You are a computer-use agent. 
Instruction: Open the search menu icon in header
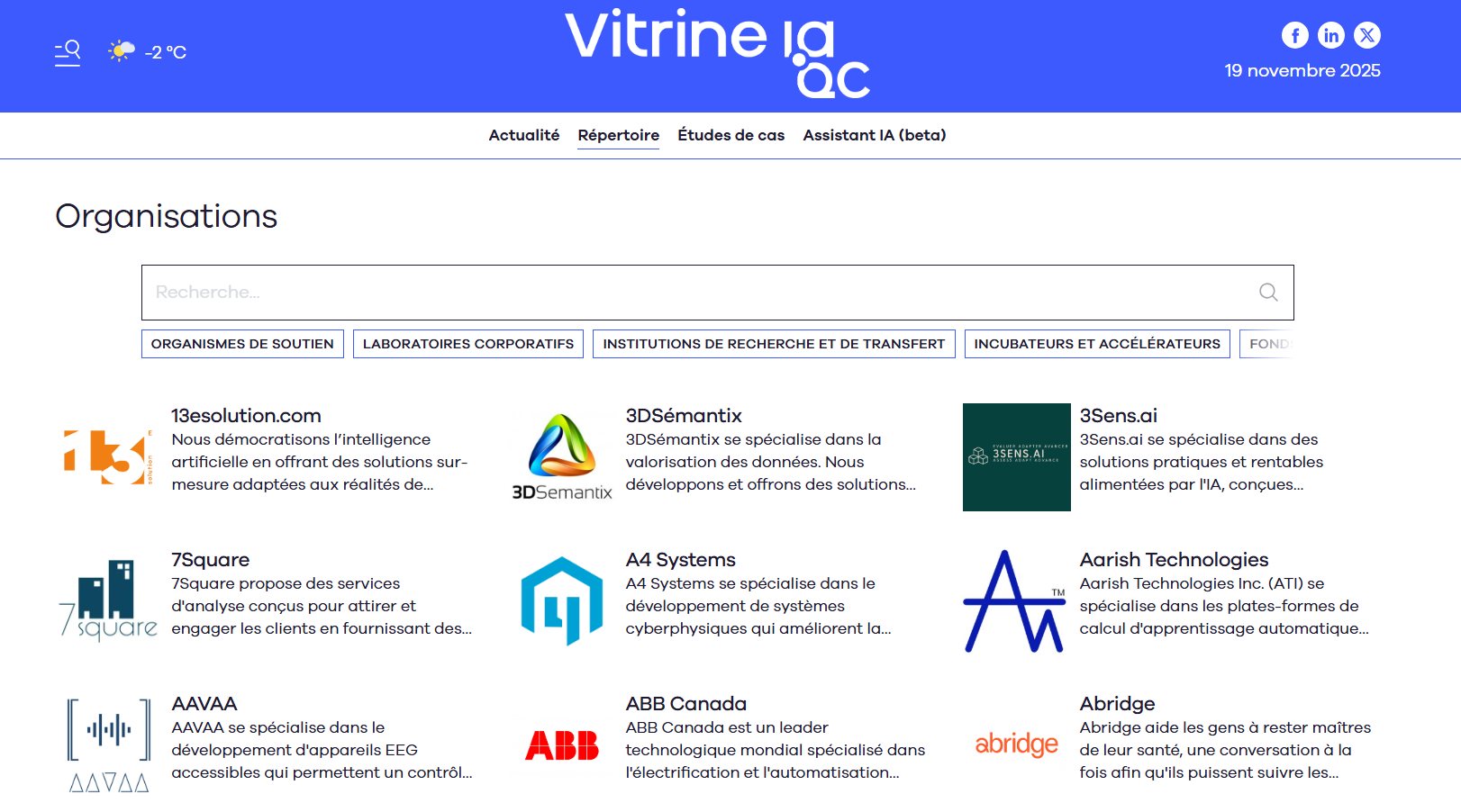pos(68,52)
